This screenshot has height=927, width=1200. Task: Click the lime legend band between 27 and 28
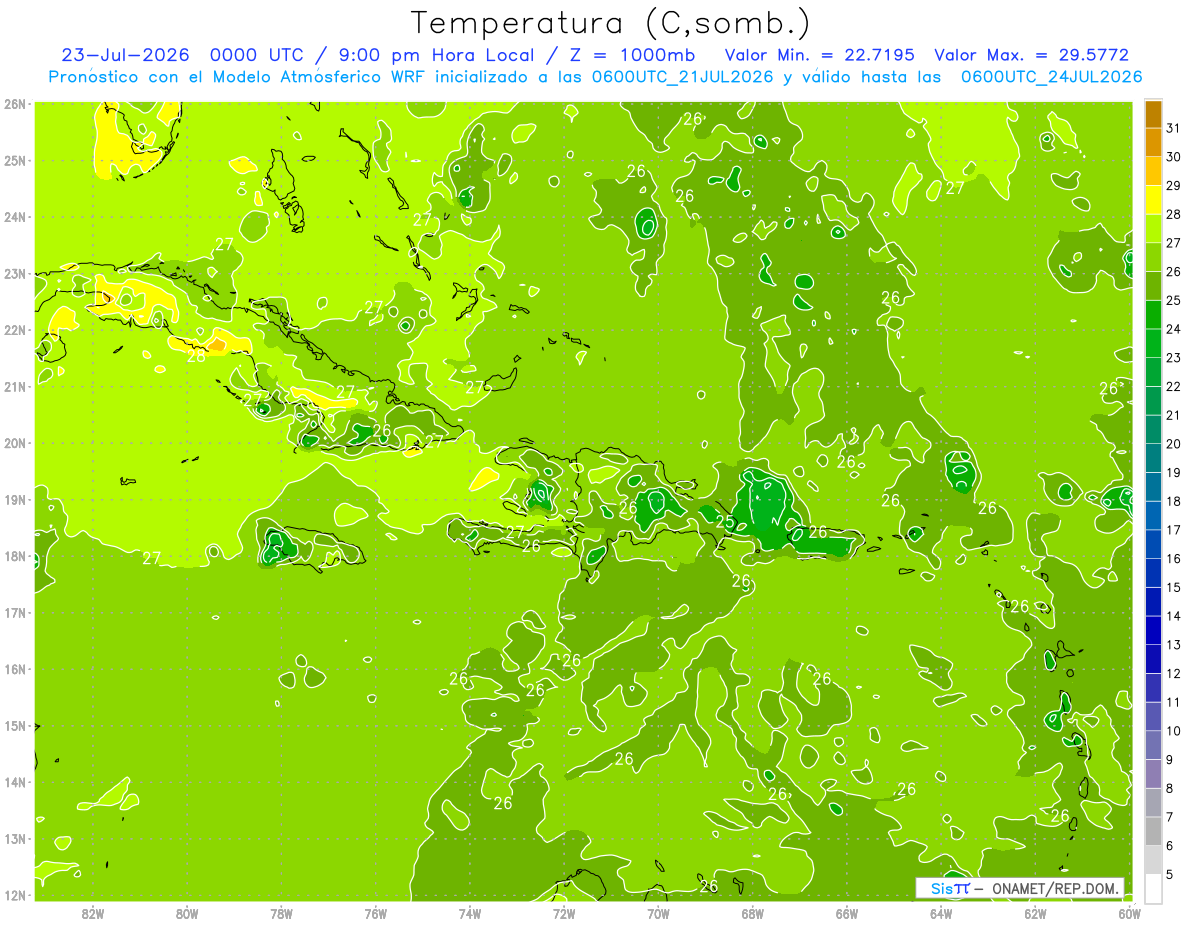click(x=1153, y=229)
